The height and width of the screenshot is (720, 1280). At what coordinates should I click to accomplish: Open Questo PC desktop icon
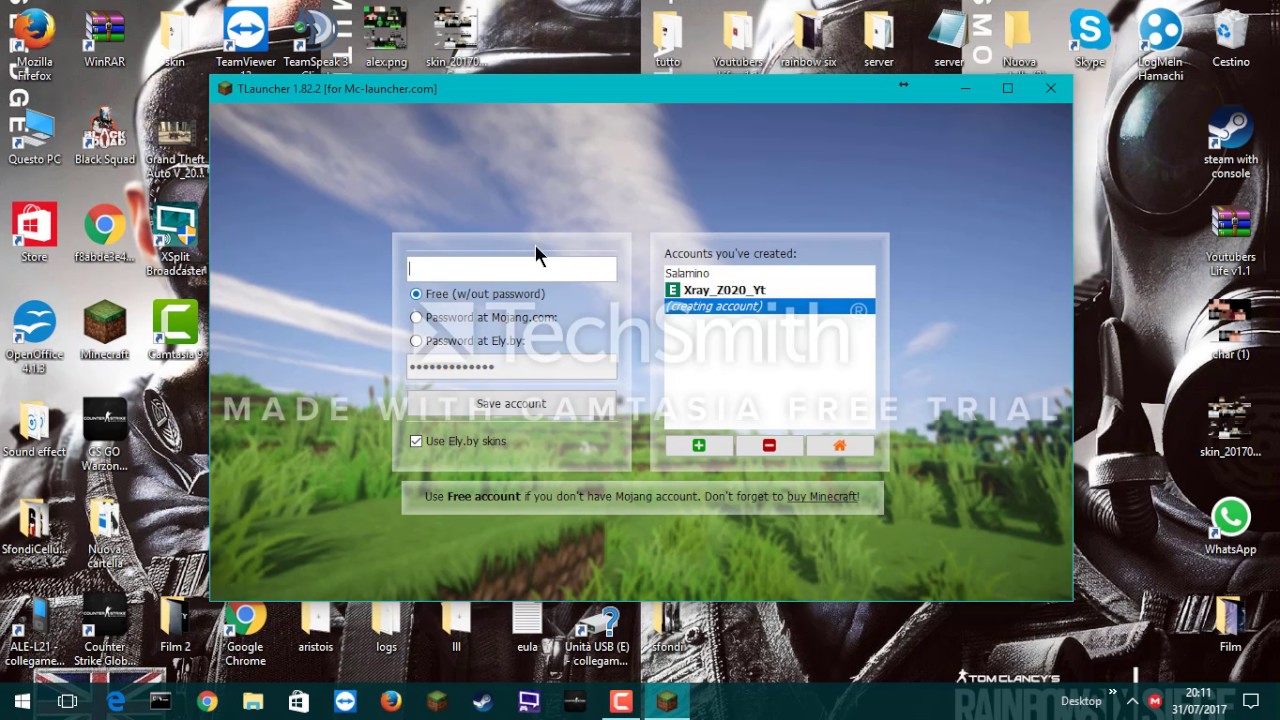click(x=34, y=137)
